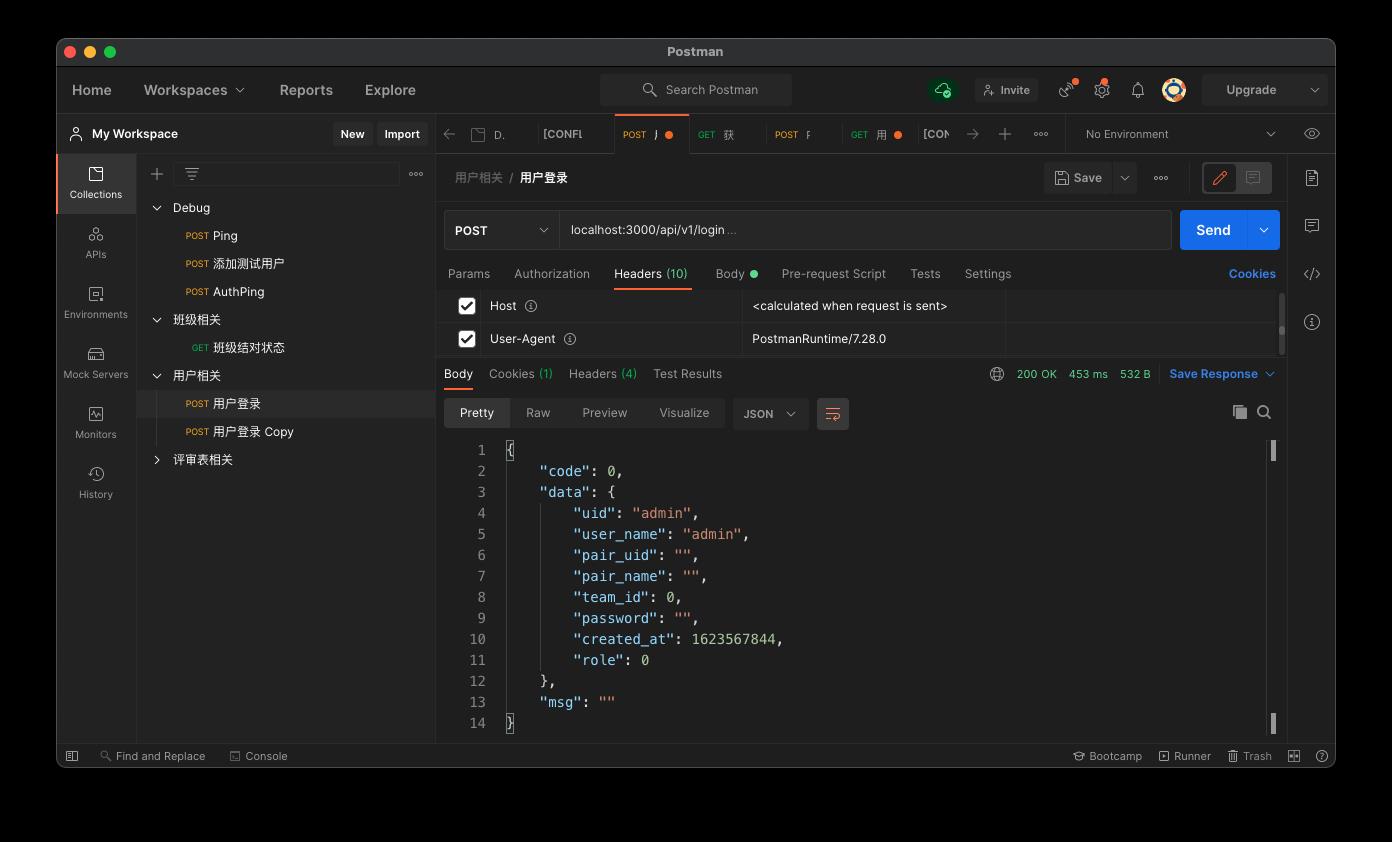
Task: Toggle the sidebar from status bar icon
Action: tap(72, 756)
